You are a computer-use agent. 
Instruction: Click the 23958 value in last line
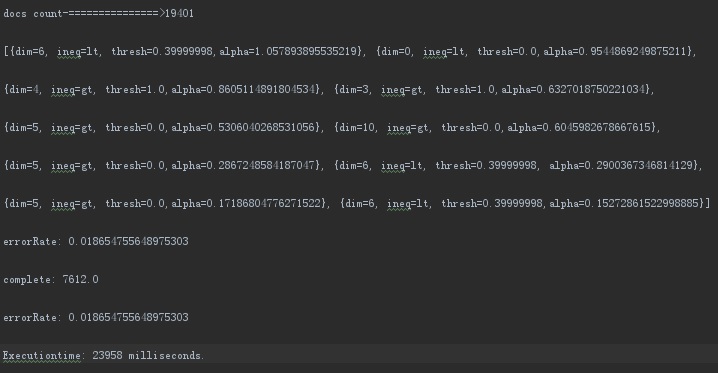point(108,355)
